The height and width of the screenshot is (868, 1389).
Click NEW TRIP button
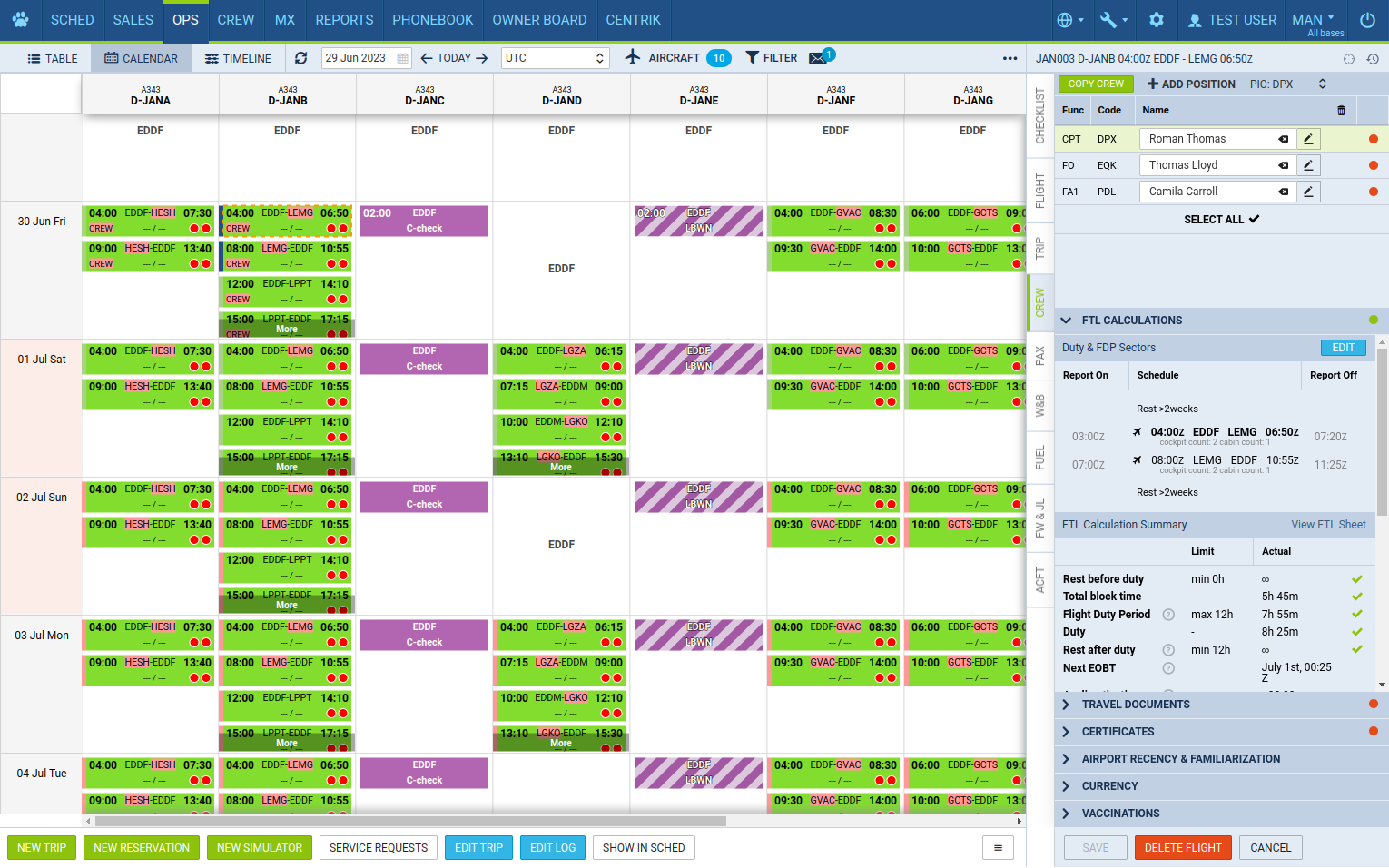(x=42, y=848)
